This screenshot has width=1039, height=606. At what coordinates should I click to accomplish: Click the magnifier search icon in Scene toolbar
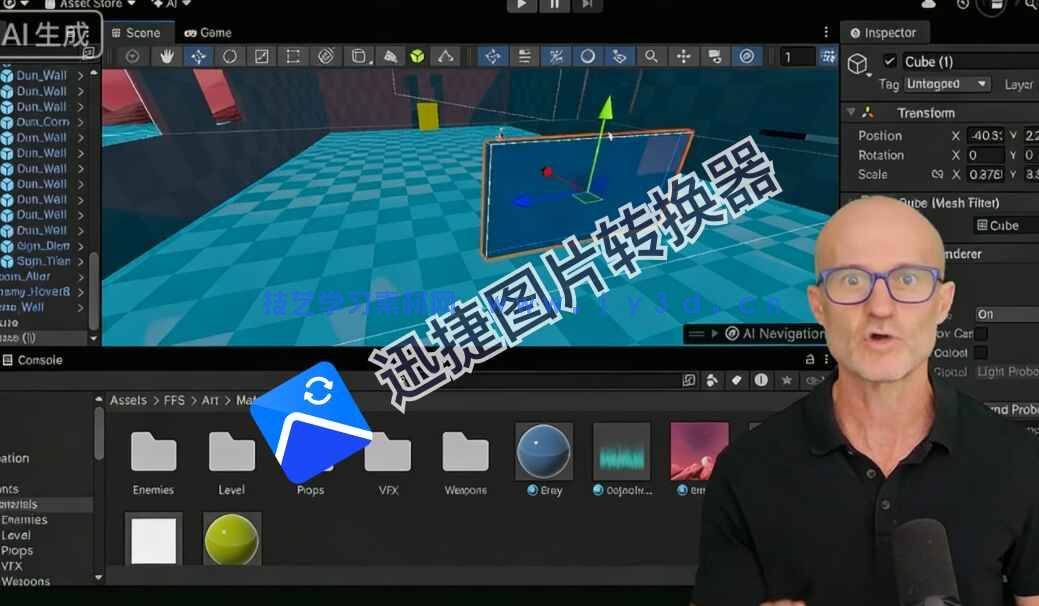pos(651,57)
